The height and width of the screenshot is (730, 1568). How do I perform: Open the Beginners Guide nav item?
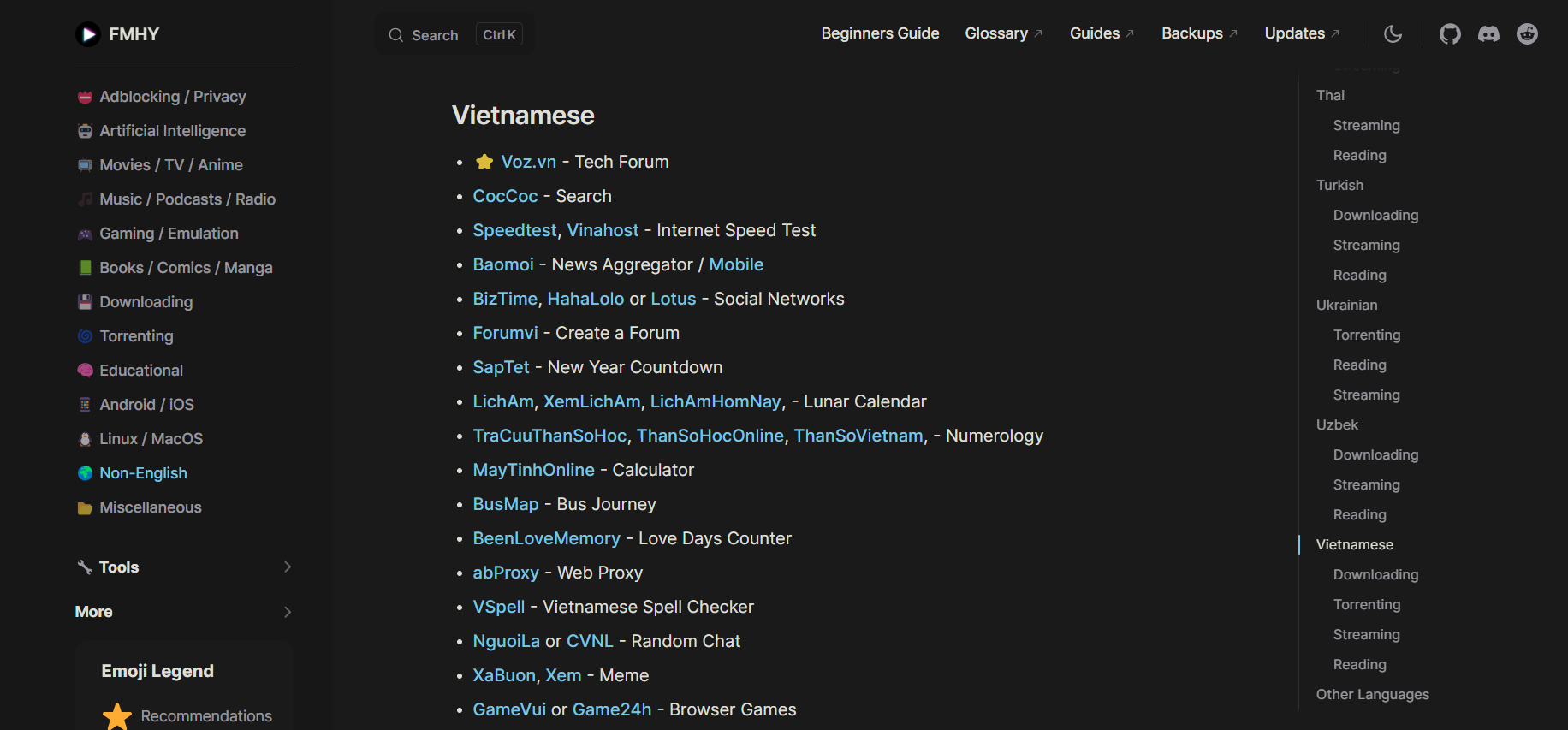click(880, 33)
